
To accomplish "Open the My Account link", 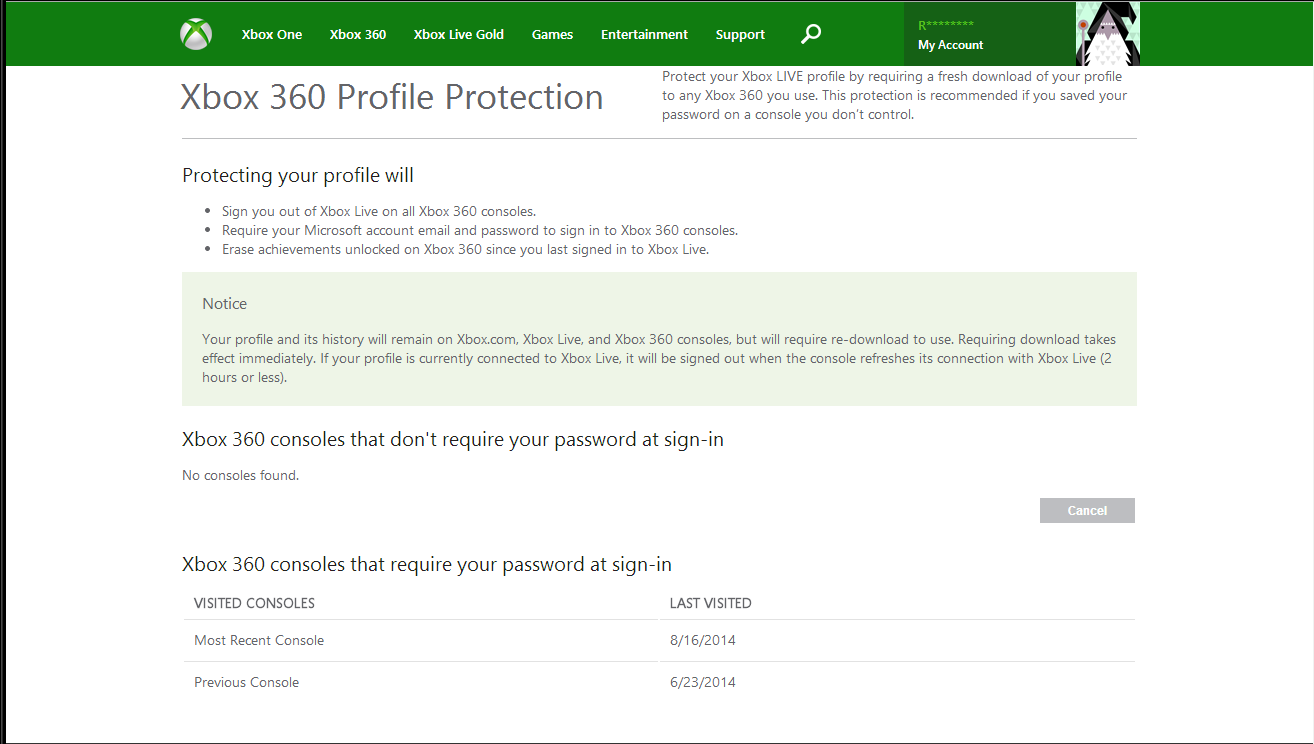I will pyautogui.click(x=950, y=45).
